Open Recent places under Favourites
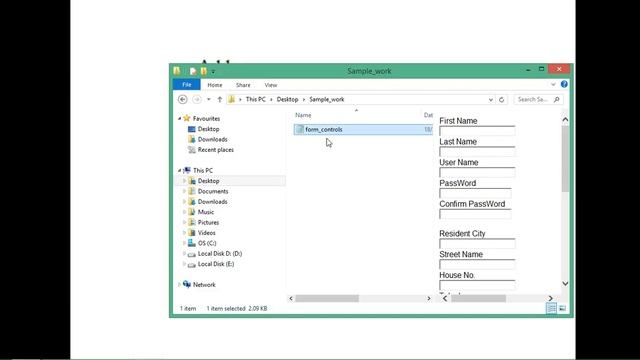The image size is (640, 360). point(216,150)
